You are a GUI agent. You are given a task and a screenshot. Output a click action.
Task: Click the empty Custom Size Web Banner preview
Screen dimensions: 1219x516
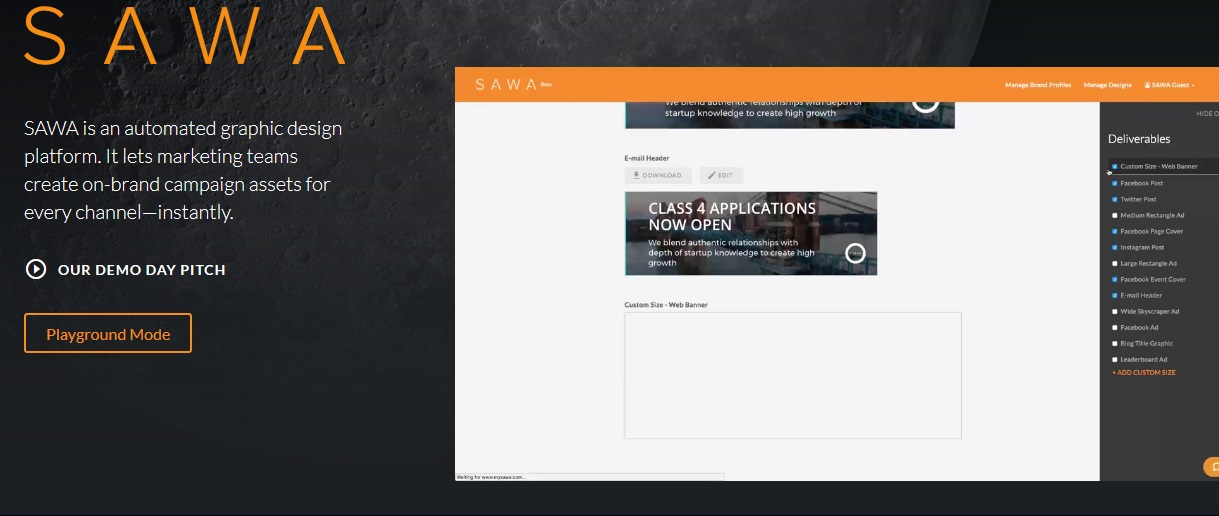point(793,375)
